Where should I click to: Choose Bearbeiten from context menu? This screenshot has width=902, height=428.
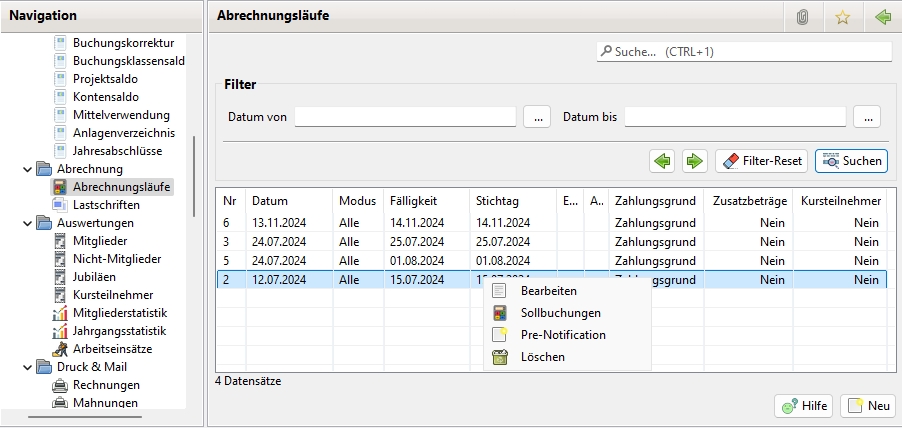click(x=548, y=291)
